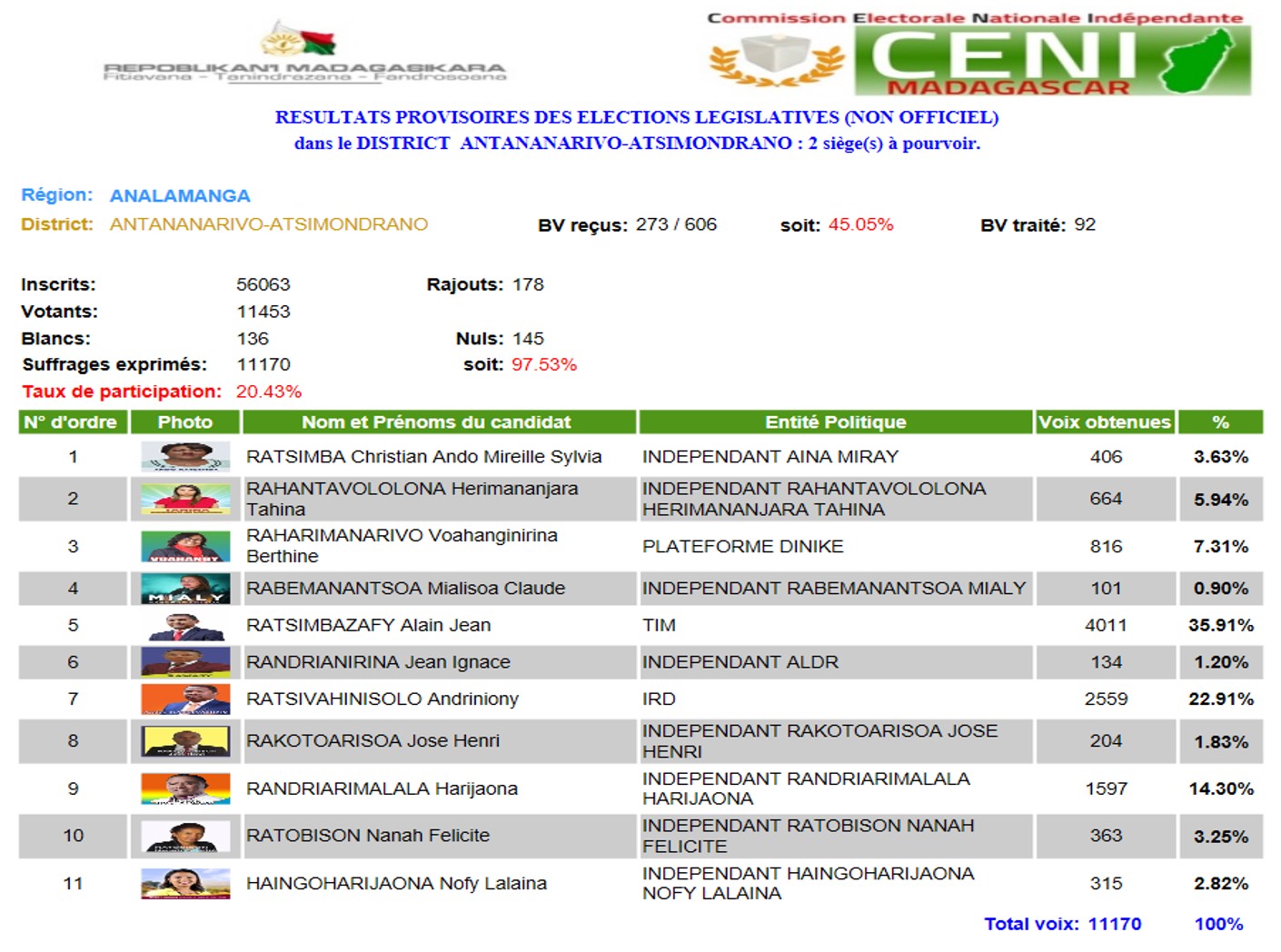Click the Votants value 11453
Screen dimensions: 1281x952
263,312
